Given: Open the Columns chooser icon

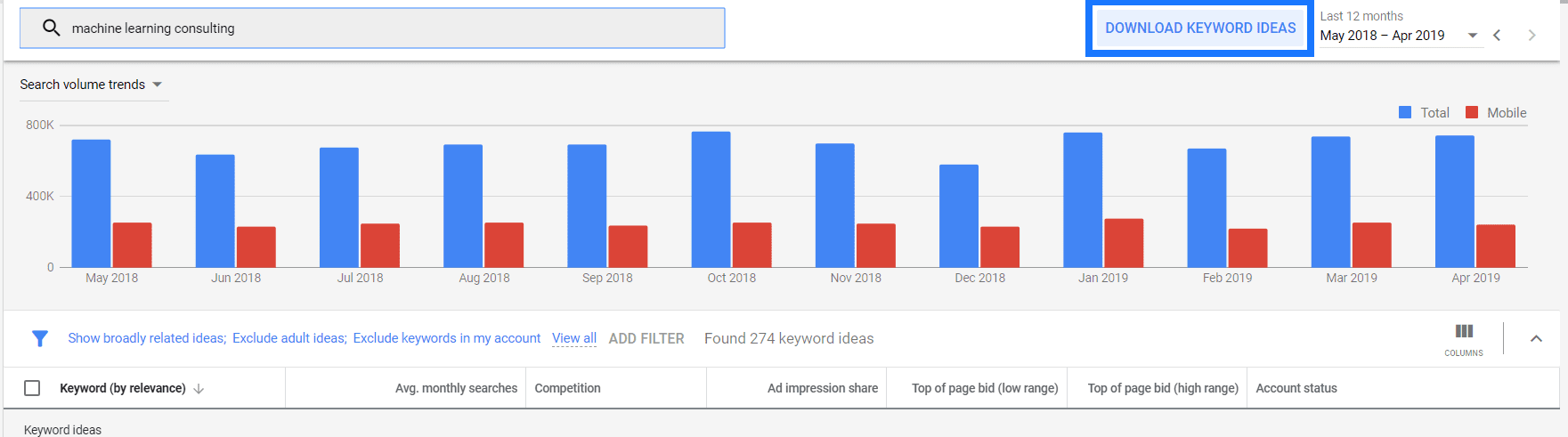Looking at the screenshot, I should (x=1464, y=332).
